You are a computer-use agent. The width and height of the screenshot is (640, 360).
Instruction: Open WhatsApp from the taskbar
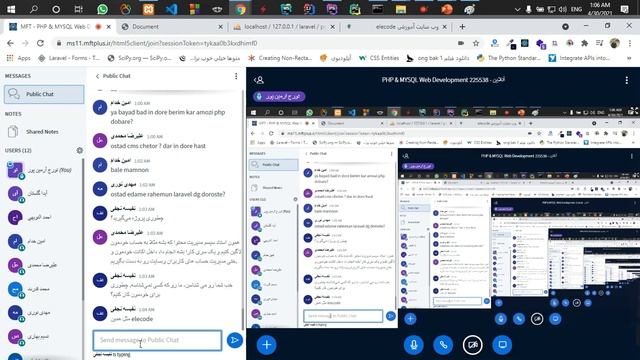[x=102, y=9]
